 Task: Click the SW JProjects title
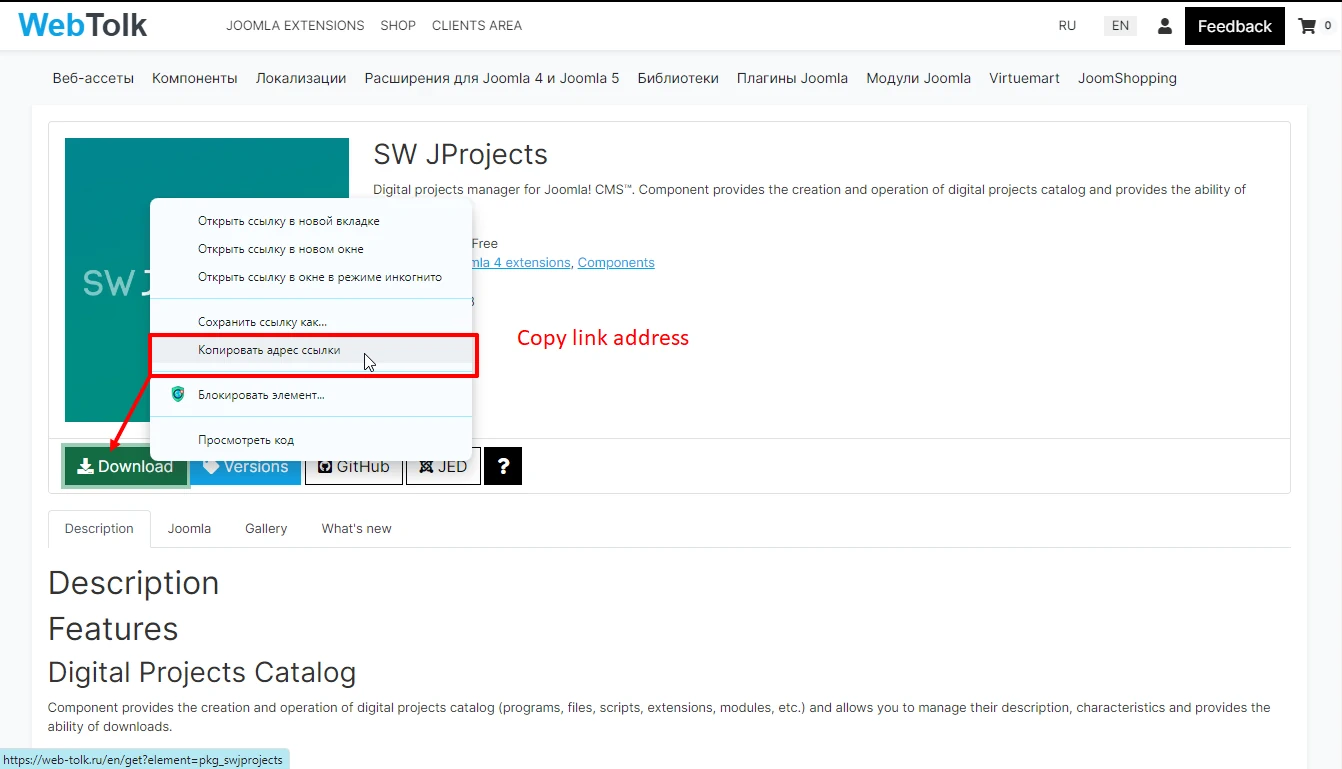click(460, 155)
